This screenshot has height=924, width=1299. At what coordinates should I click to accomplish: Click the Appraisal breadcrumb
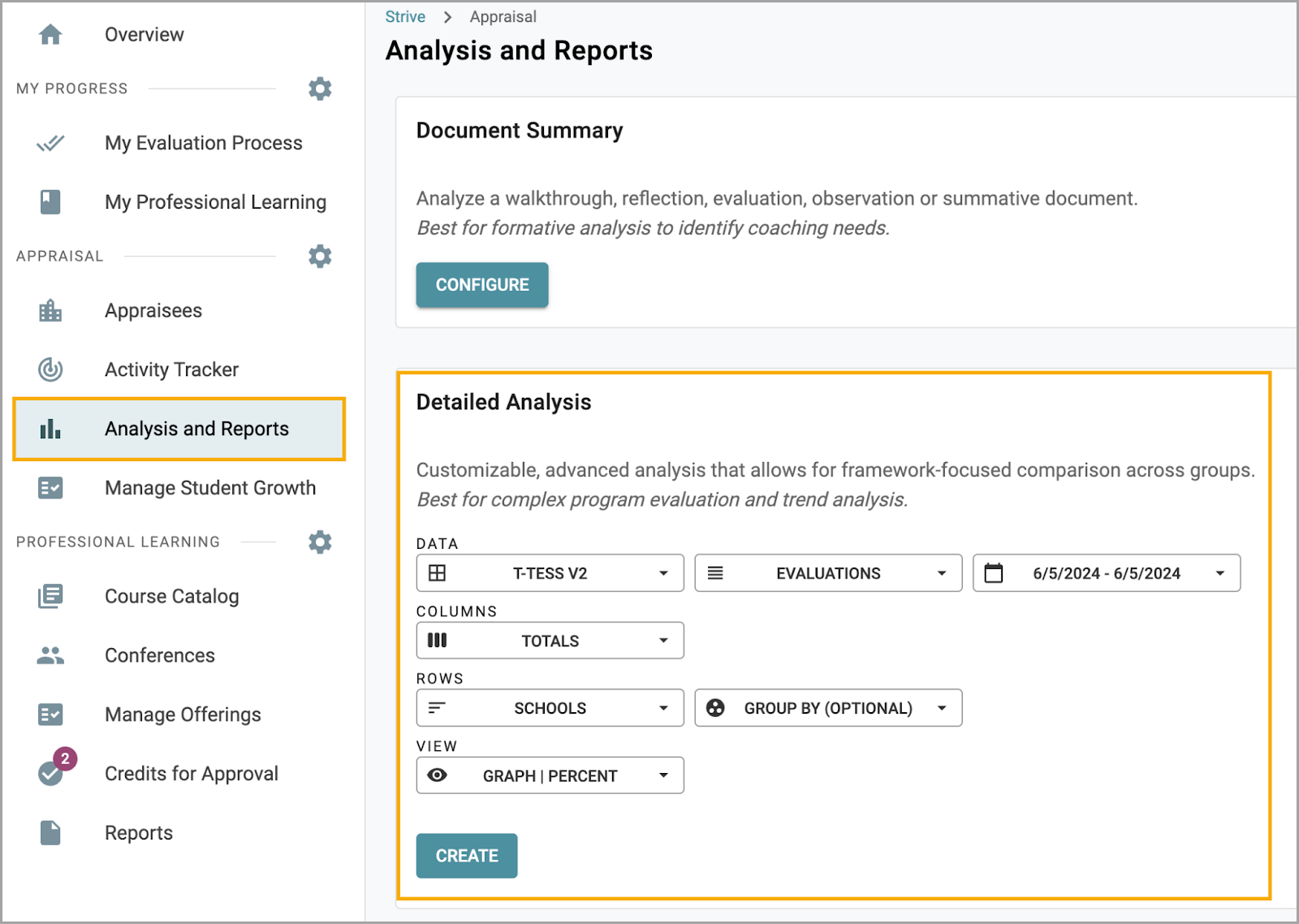pyautogui.click(x=503, y=17)
